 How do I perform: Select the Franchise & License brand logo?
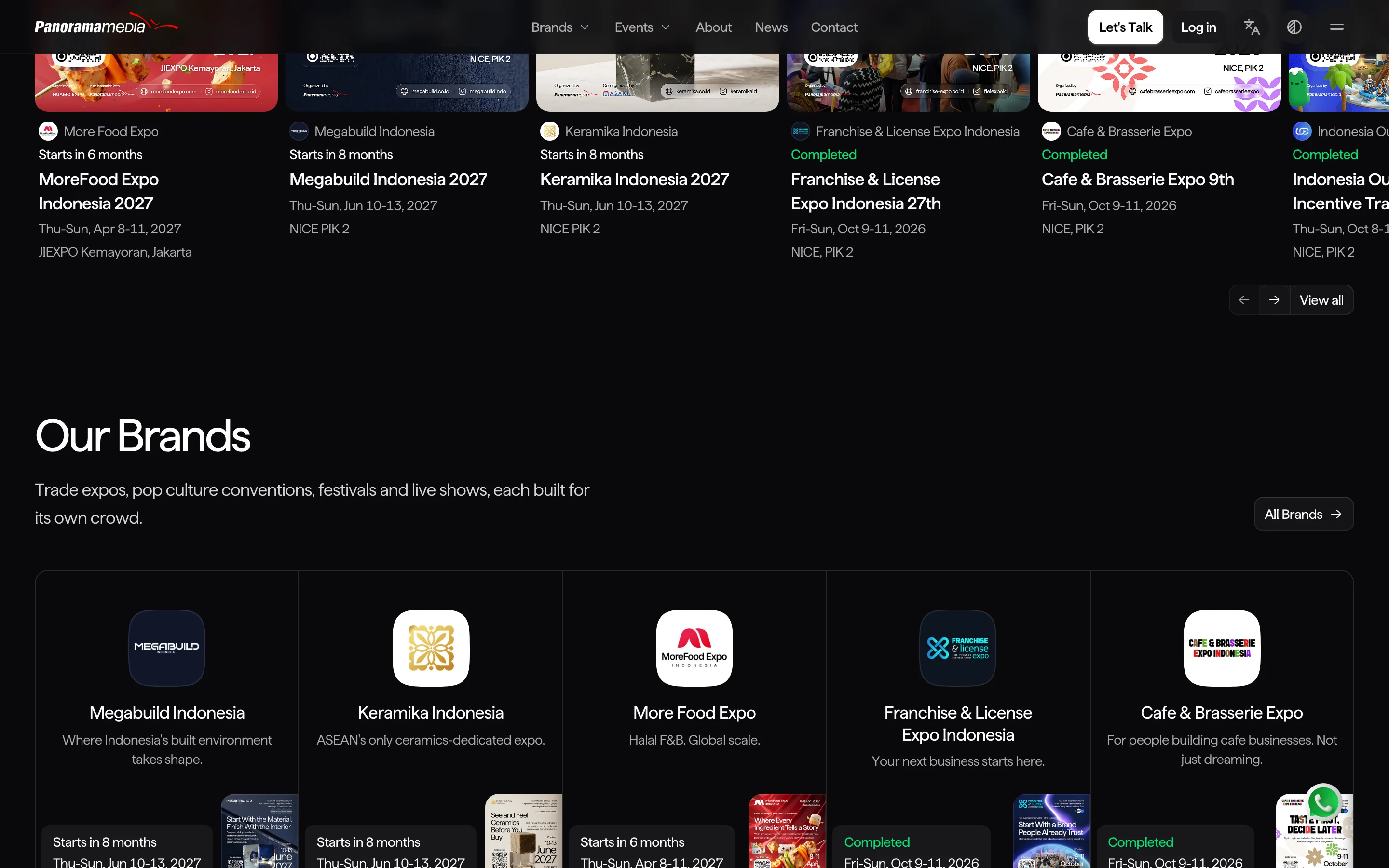[x=958, y=648]
